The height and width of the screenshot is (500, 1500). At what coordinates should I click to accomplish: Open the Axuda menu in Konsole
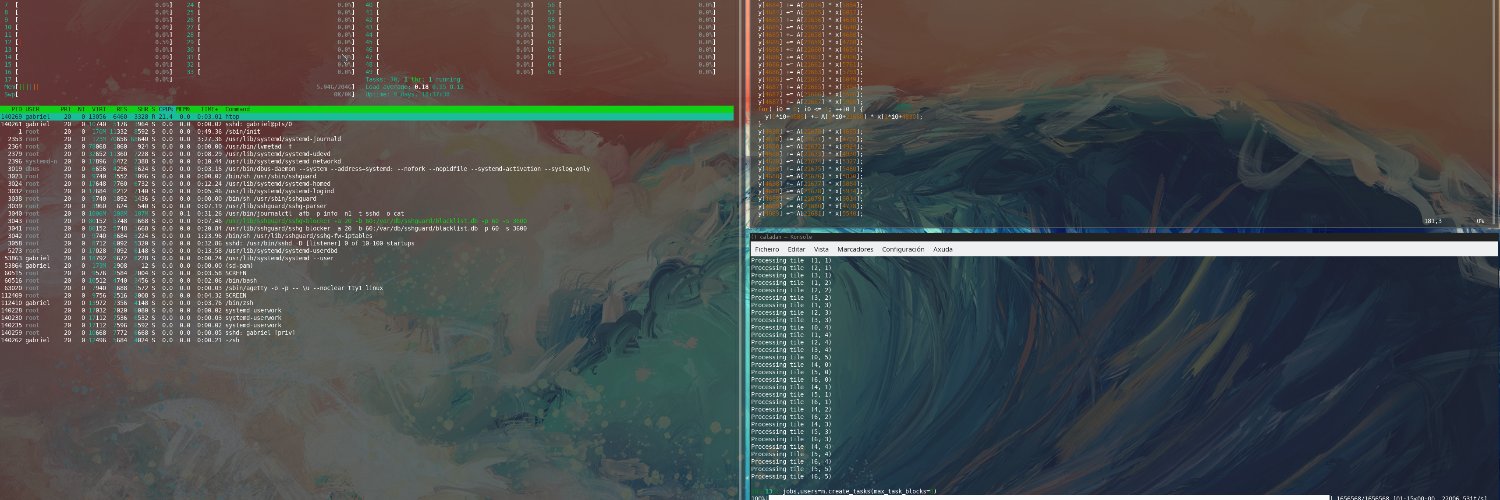coord(943,249)
